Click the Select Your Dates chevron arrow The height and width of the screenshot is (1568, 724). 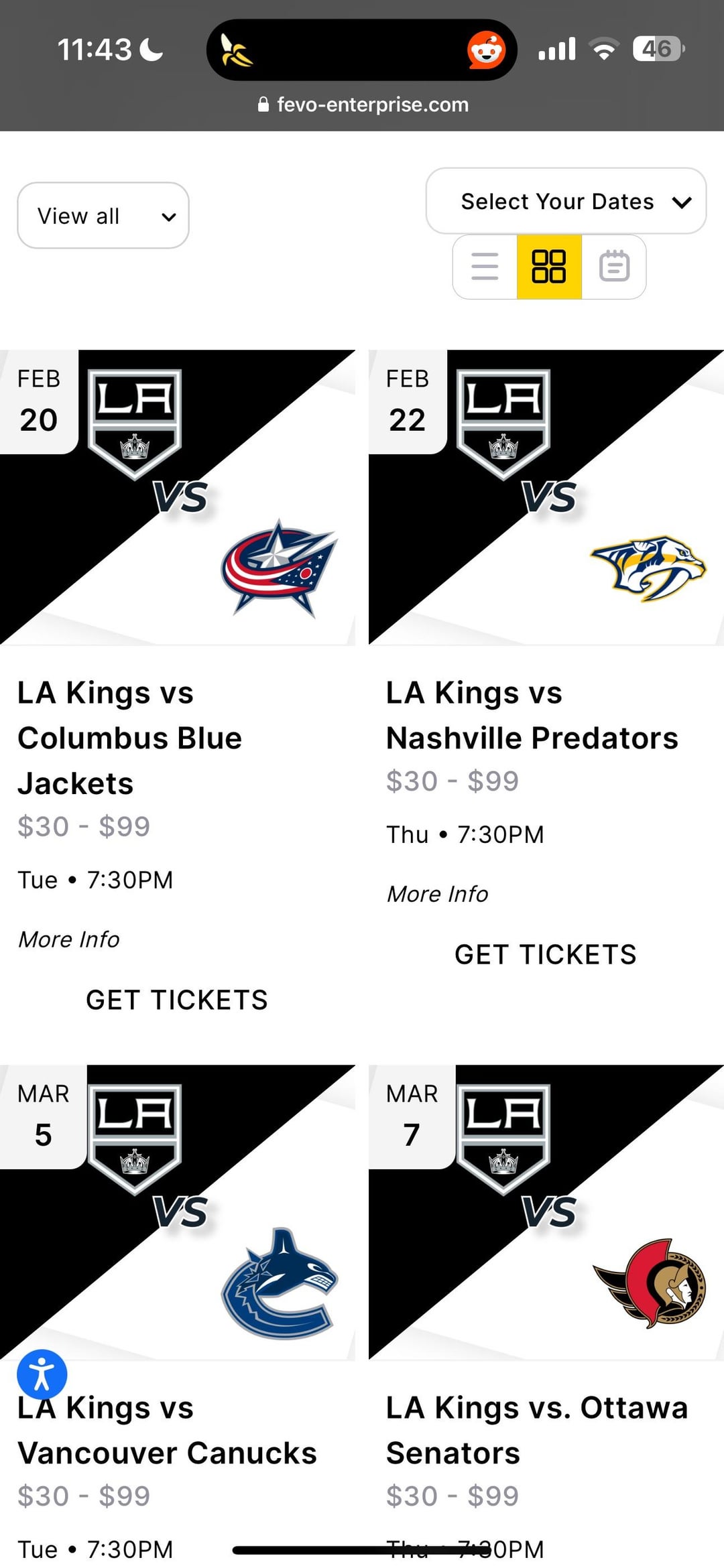coord(682,202)
